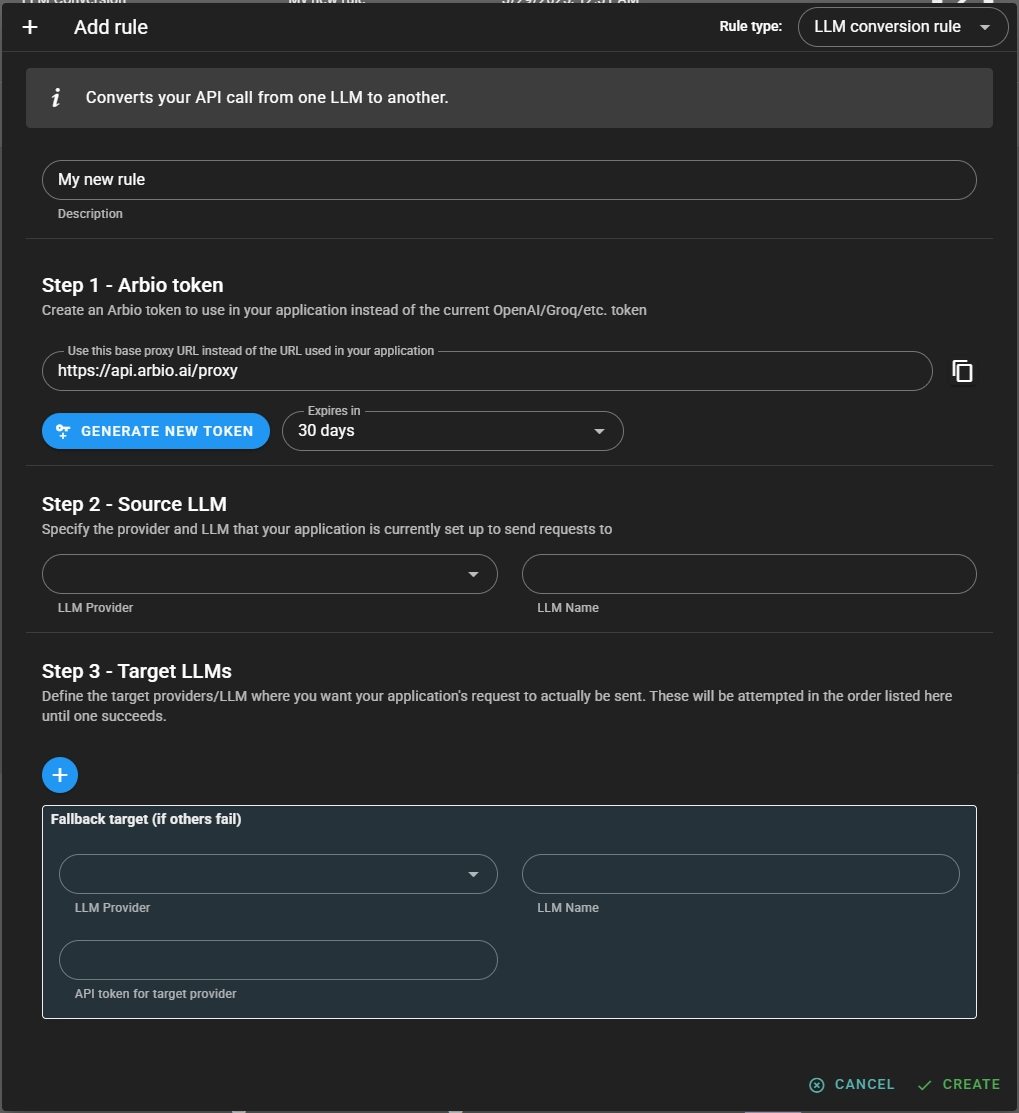Focus the rule Description field
1019x1113 pixels.
point(508,180)
